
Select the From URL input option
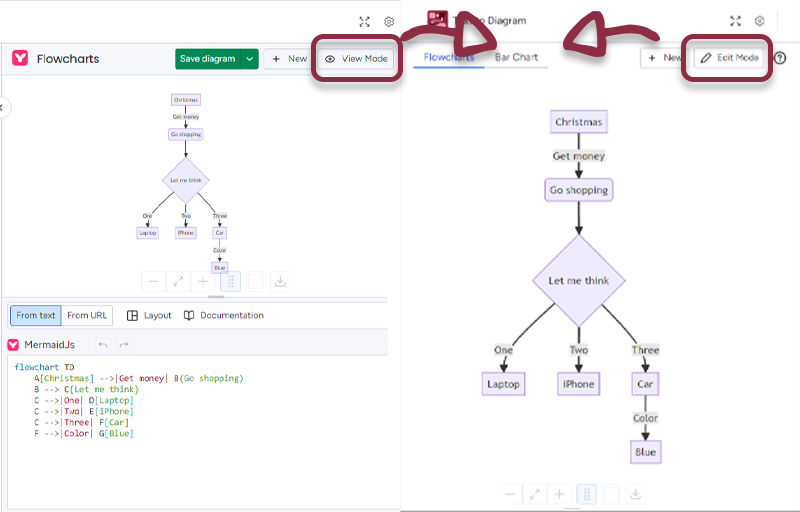point(87,315)
